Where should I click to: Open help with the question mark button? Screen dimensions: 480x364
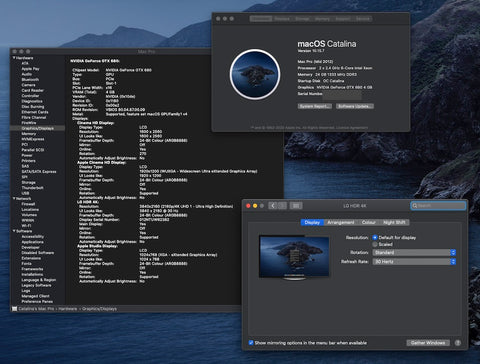click(458, 343)
